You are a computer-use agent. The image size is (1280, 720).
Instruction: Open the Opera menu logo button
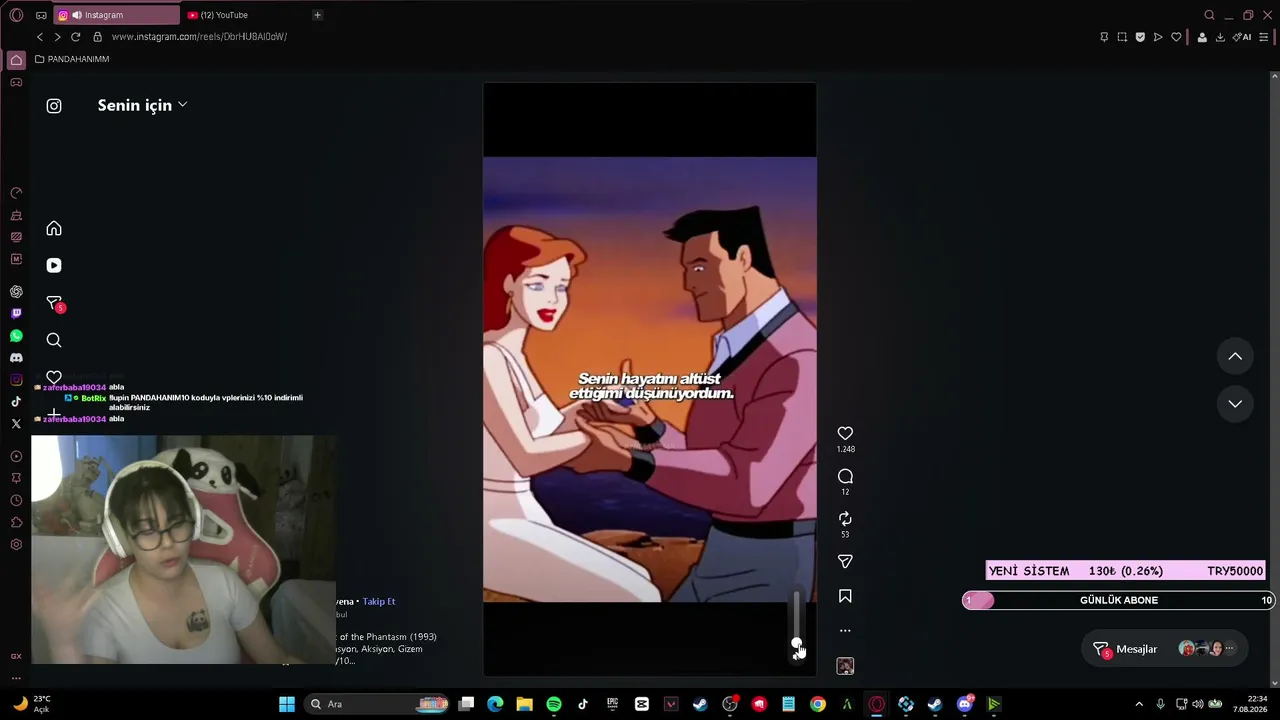pos(16,15)
